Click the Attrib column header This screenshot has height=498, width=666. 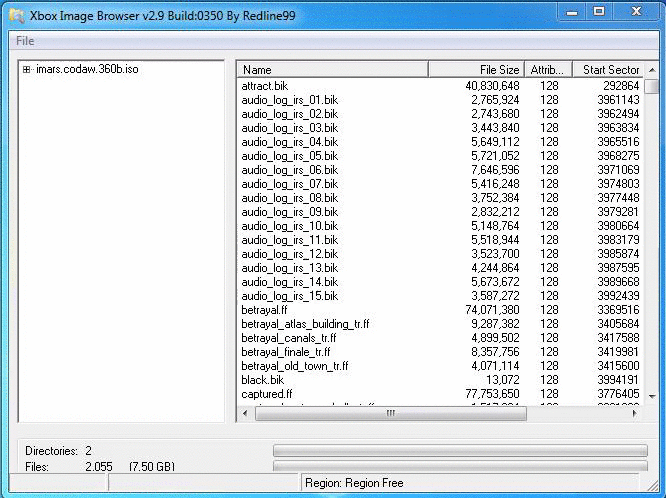tap(547, 70)
